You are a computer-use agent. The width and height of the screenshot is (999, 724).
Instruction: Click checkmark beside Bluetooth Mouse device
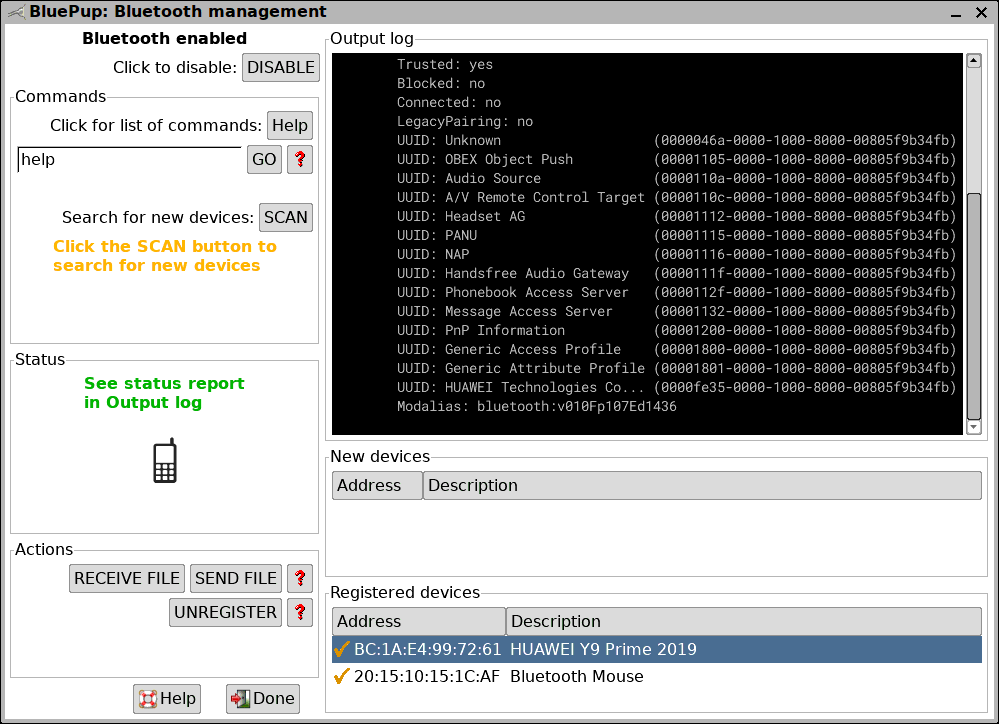(x=342, y=676)
